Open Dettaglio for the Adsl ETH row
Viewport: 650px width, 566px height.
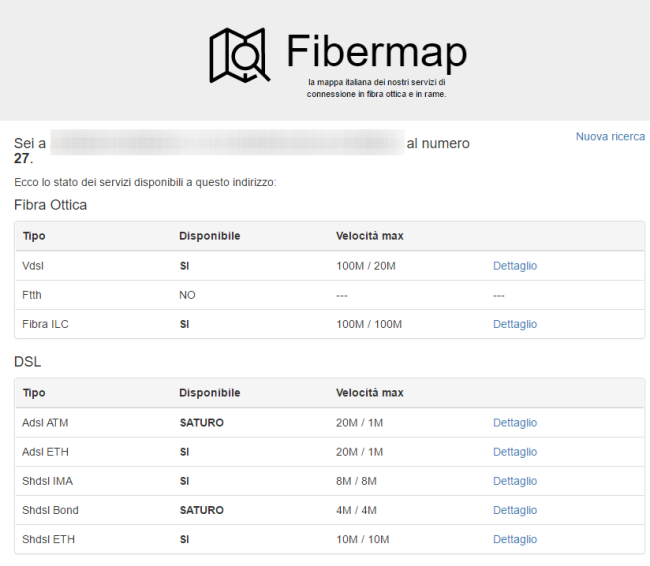515,452
